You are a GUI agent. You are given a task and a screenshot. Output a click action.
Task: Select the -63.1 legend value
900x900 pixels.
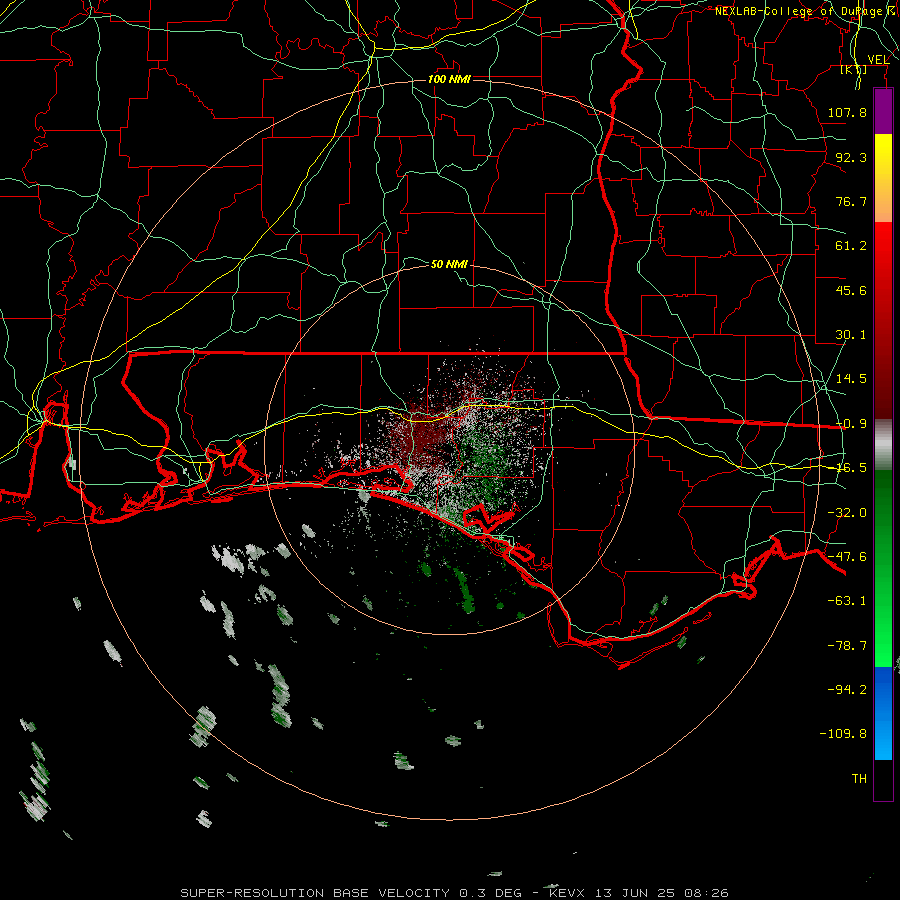[x=847, y=601]
